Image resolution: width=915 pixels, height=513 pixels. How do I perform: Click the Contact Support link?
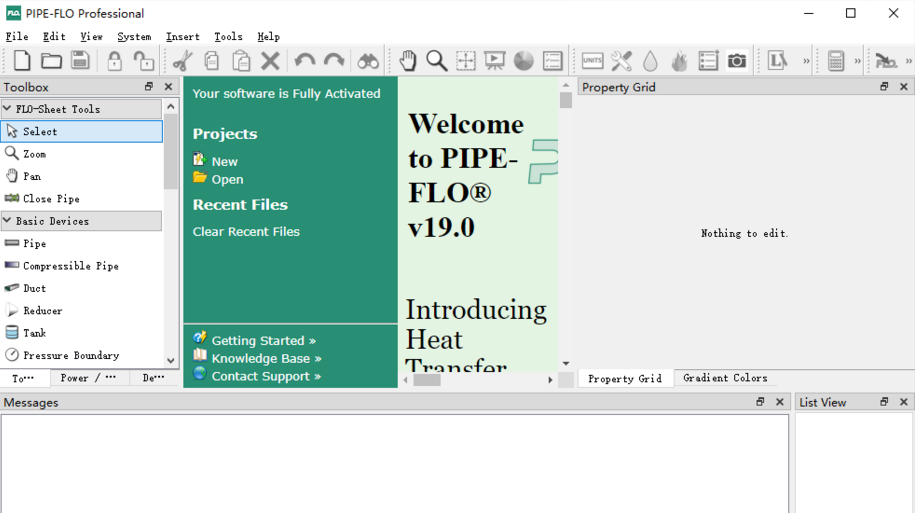266,376
